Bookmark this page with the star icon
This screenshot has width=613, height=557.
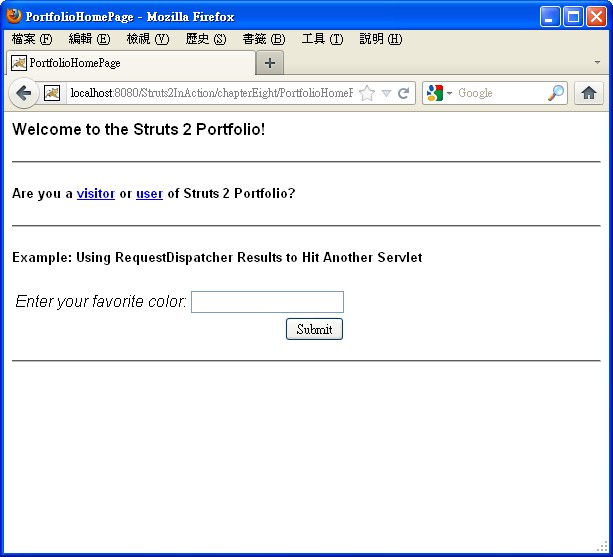[367, 93]
